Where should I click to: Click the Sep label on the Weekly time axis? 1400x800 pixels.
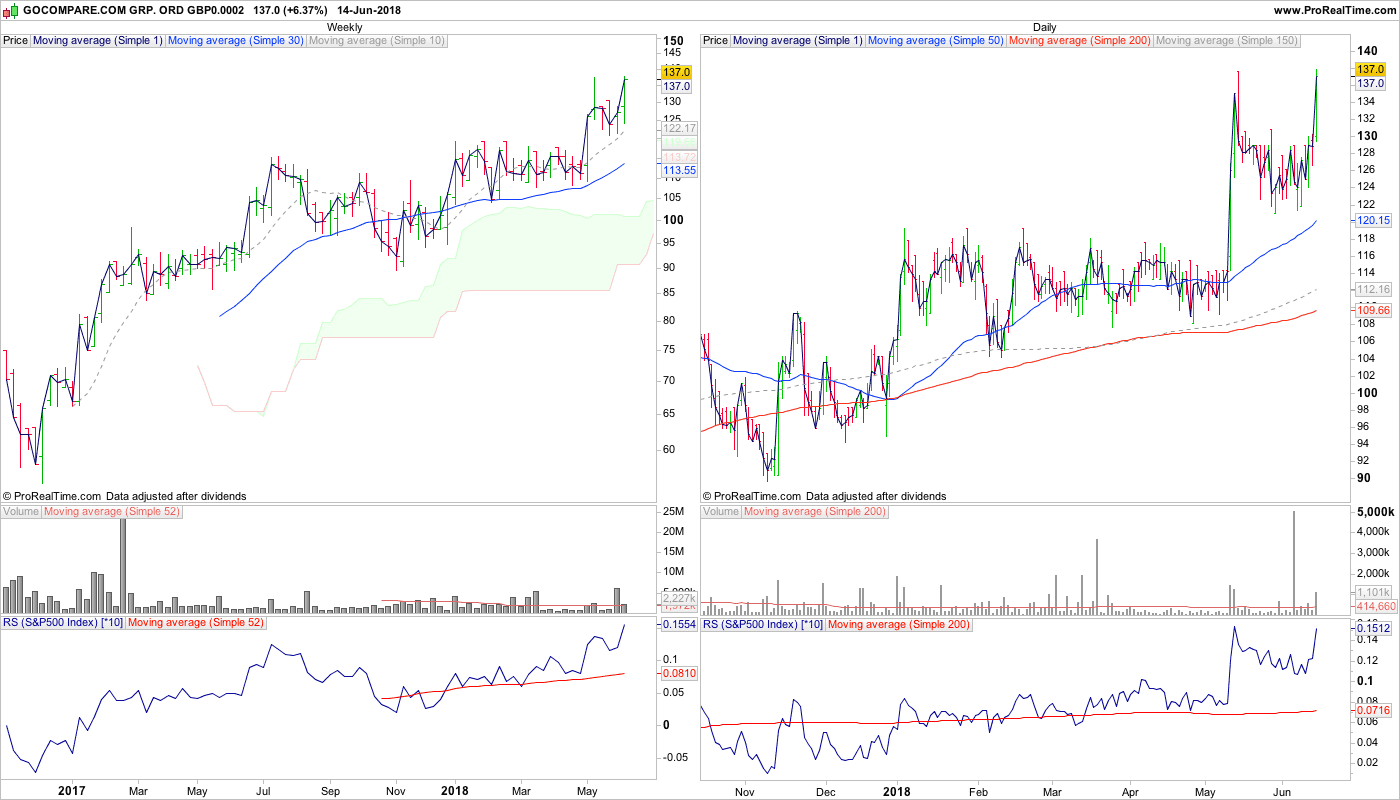coord(331,790)
